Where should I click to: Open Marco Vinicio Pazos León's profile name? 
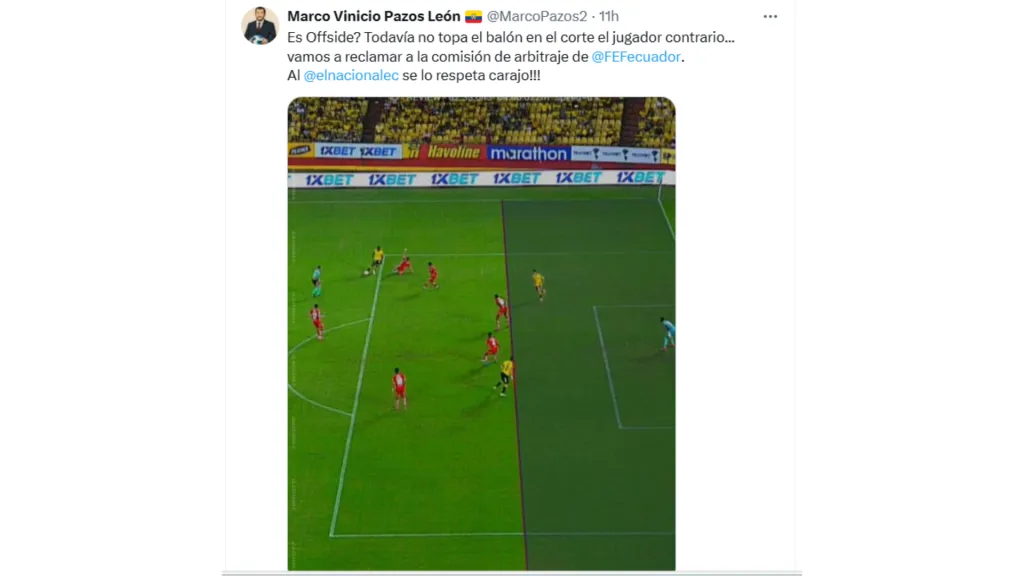click(x=374, y=16)
